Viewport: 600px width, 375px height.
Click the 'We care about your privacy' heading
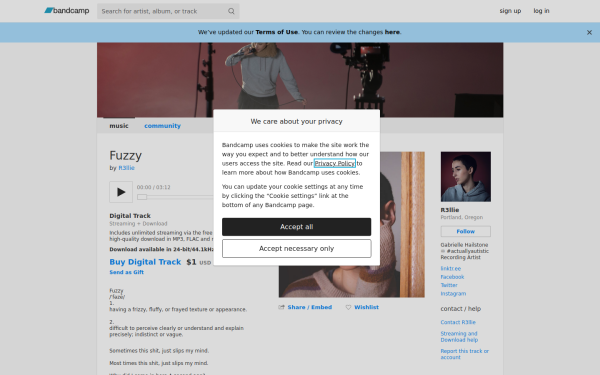pos(297,122)
